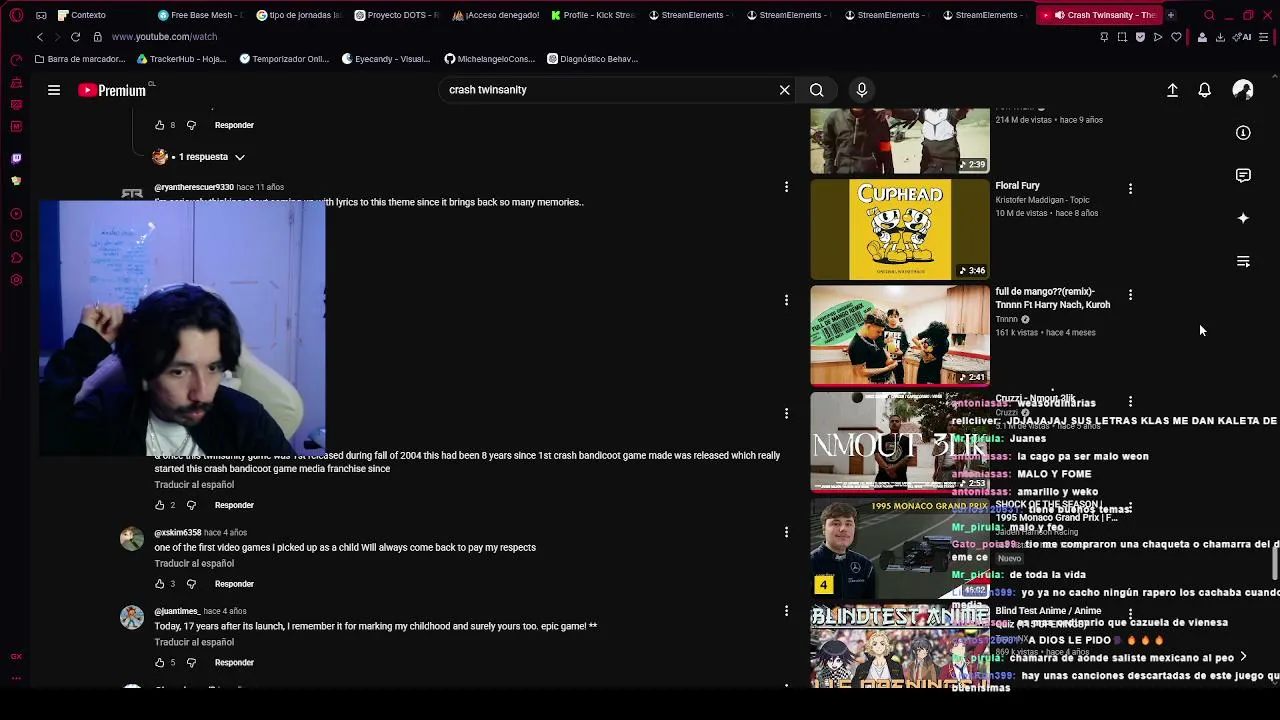Image resolution: width=1280 pixels, height=720 pixels.
Task: Open the sparkle Ask icon on the right rail
Action: 1243,218
